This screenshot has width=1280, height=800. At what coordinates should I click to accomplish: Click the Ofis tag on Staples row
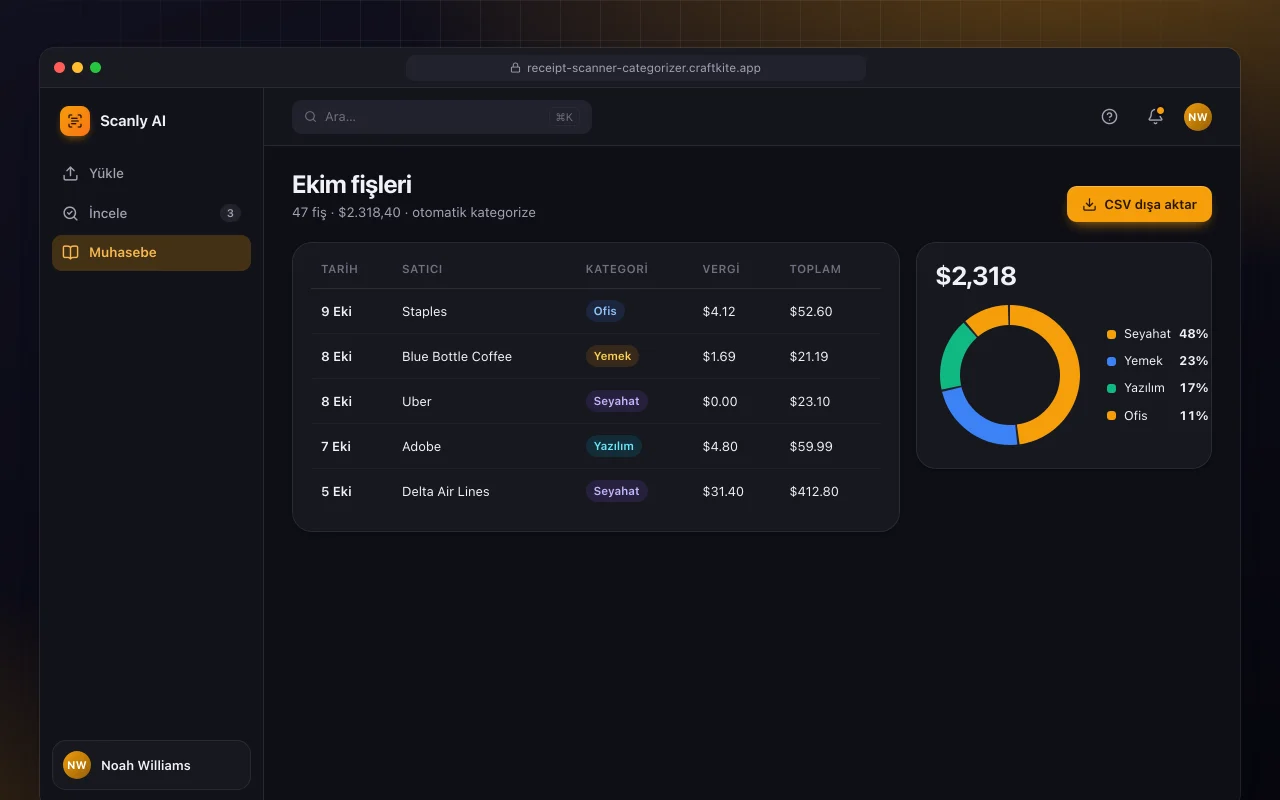point(605,311)
